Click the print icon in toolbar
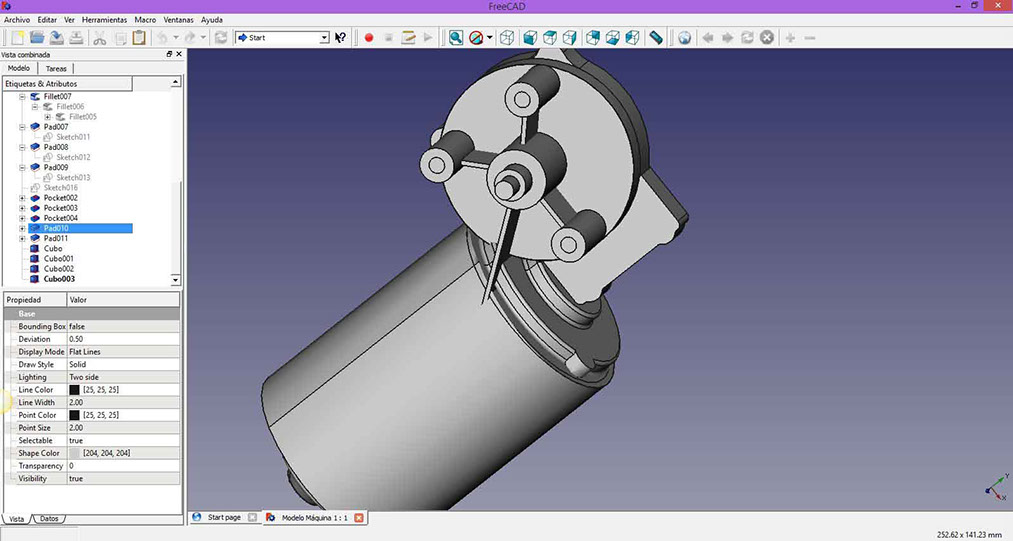The height and width of the screenshot is (541, 1013). click(x=76, y=37)
